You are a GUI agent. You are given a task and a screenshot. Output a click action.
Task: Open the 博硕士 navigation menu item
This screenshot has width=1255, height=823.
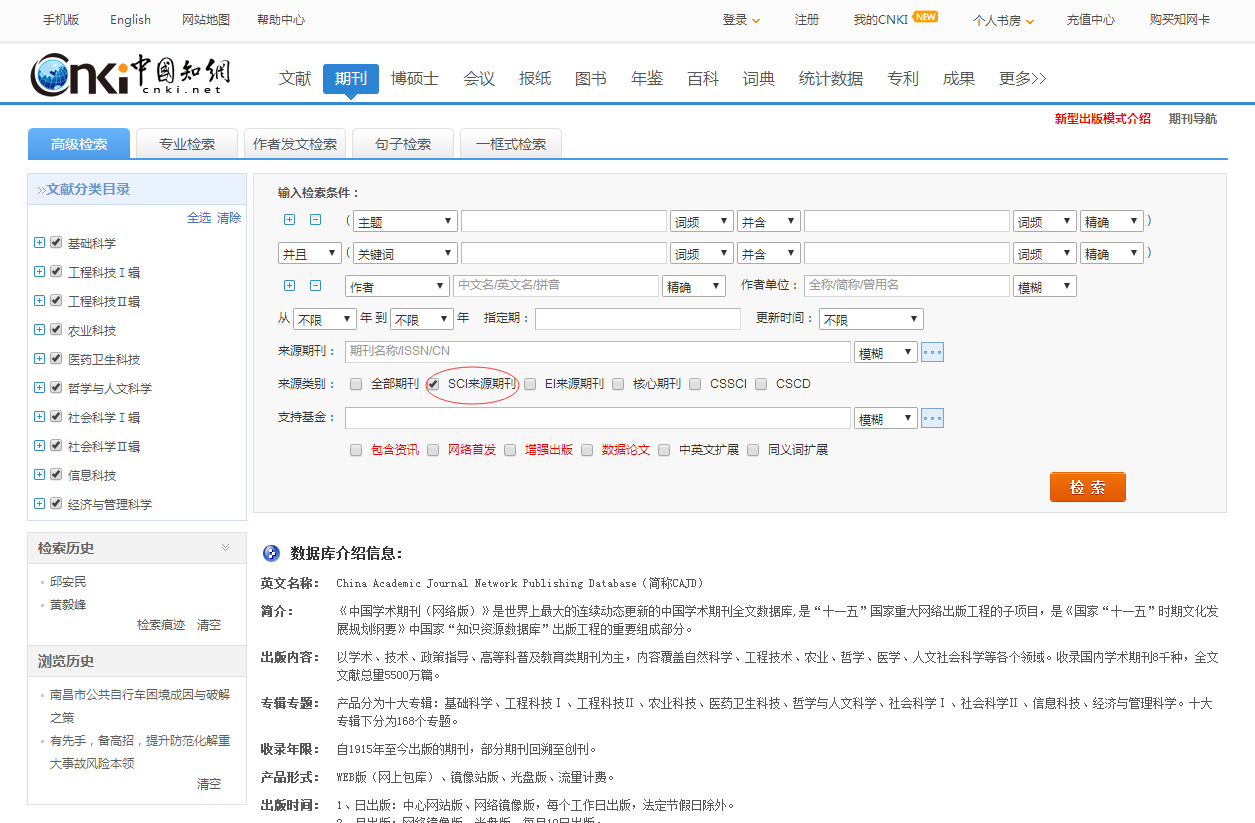click(x=414, y=78)
